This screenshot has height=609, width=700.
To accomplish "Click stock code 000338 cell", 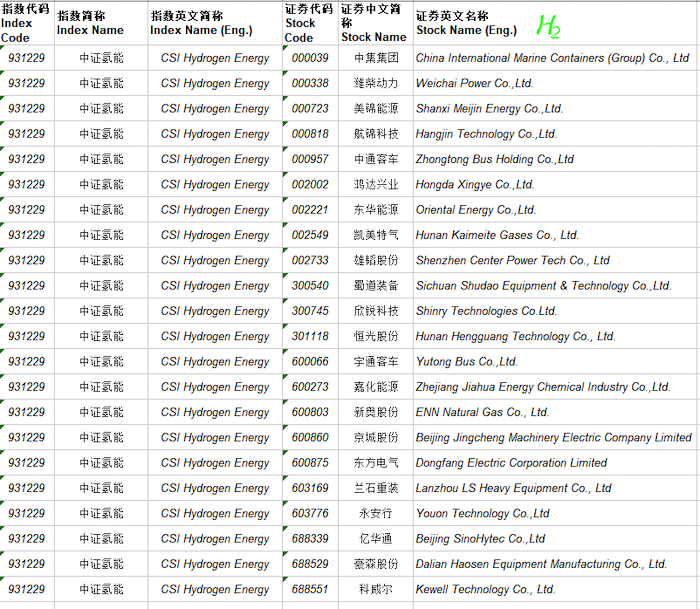I will 310,83.
